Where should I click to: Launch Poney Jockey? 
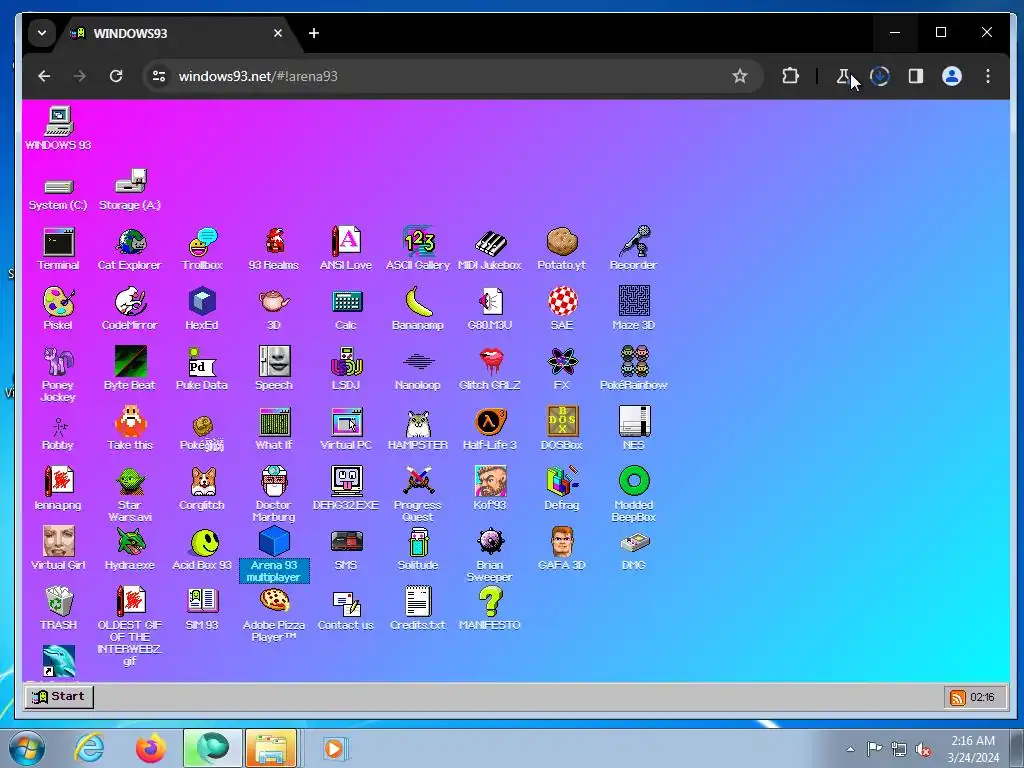(x=58, y=374)
